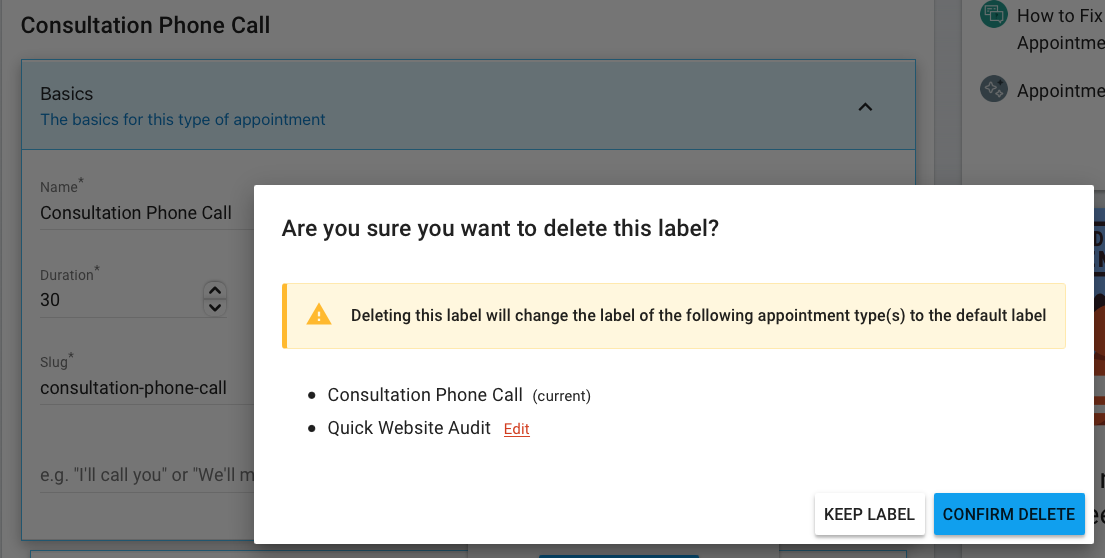
Task: Click the yellow warning banner message
Action: pos(698,316)
